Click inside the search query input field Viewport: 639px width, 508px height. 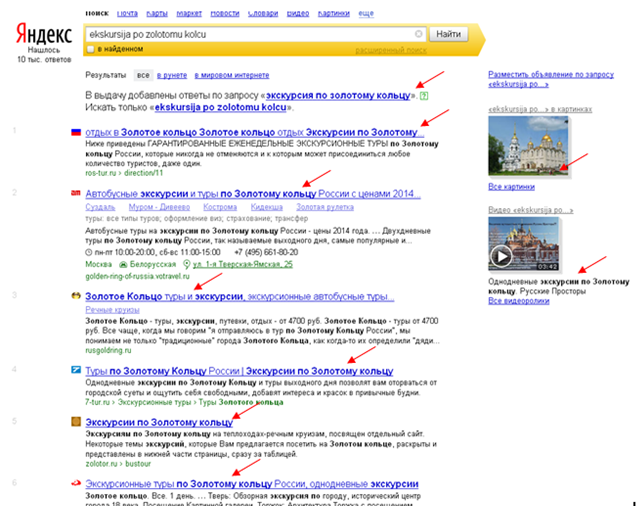[x=250, y=33]
